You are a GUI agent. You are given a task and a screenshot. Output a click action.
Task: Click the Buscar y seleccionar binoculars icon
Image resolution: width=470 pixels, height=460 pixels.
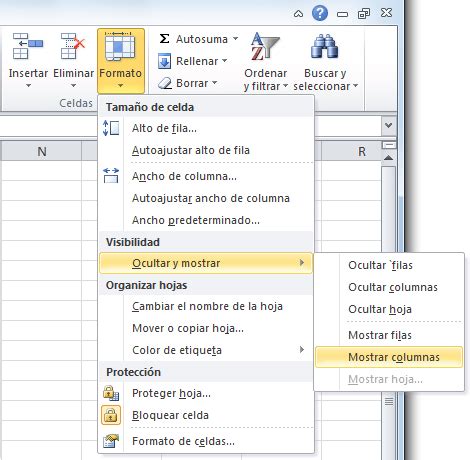point(324,47)
